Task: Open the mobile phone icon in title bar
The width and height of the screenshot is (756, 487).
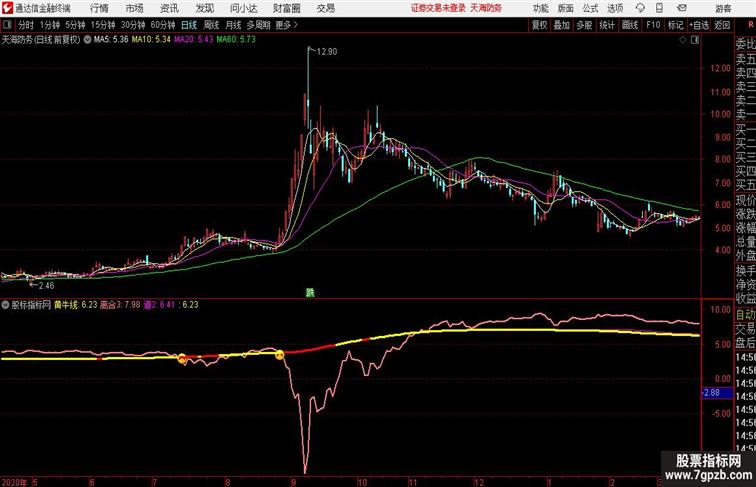Action: [x=660, y=8]
